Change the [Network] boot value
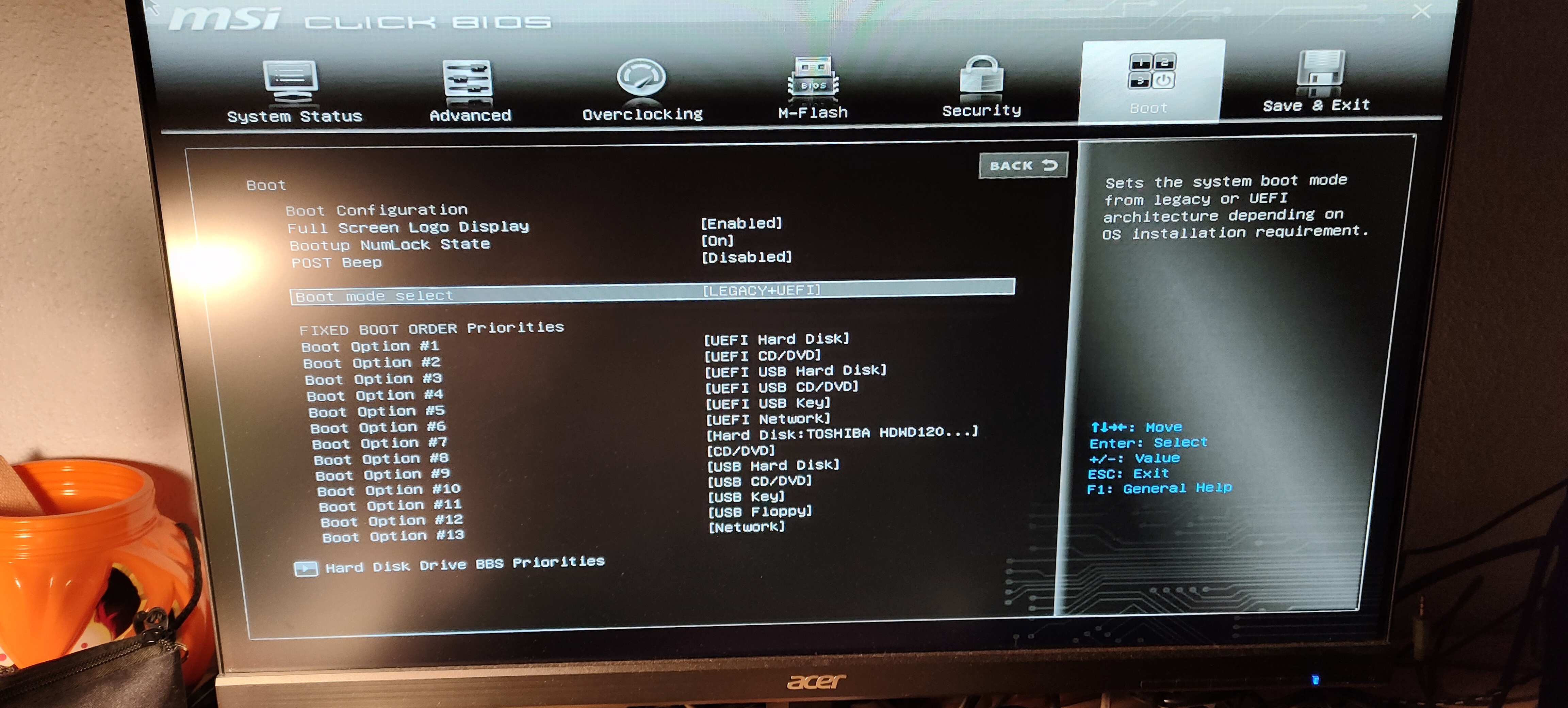This screenshot has height=708, width=1568. 747,527
